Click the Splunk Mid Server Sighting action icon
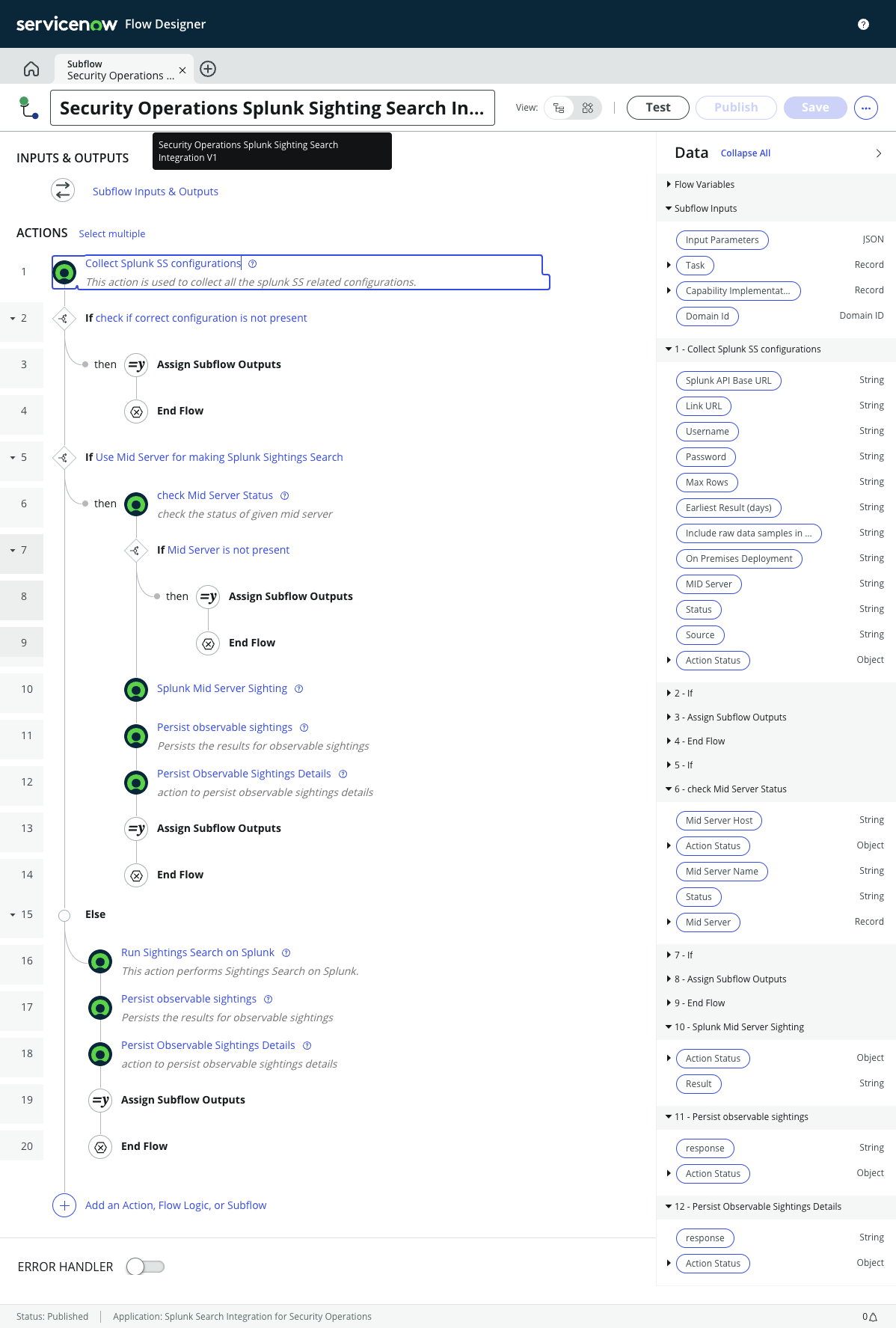Viewport: 896px width, 1328px height. [x=136, y=690]
